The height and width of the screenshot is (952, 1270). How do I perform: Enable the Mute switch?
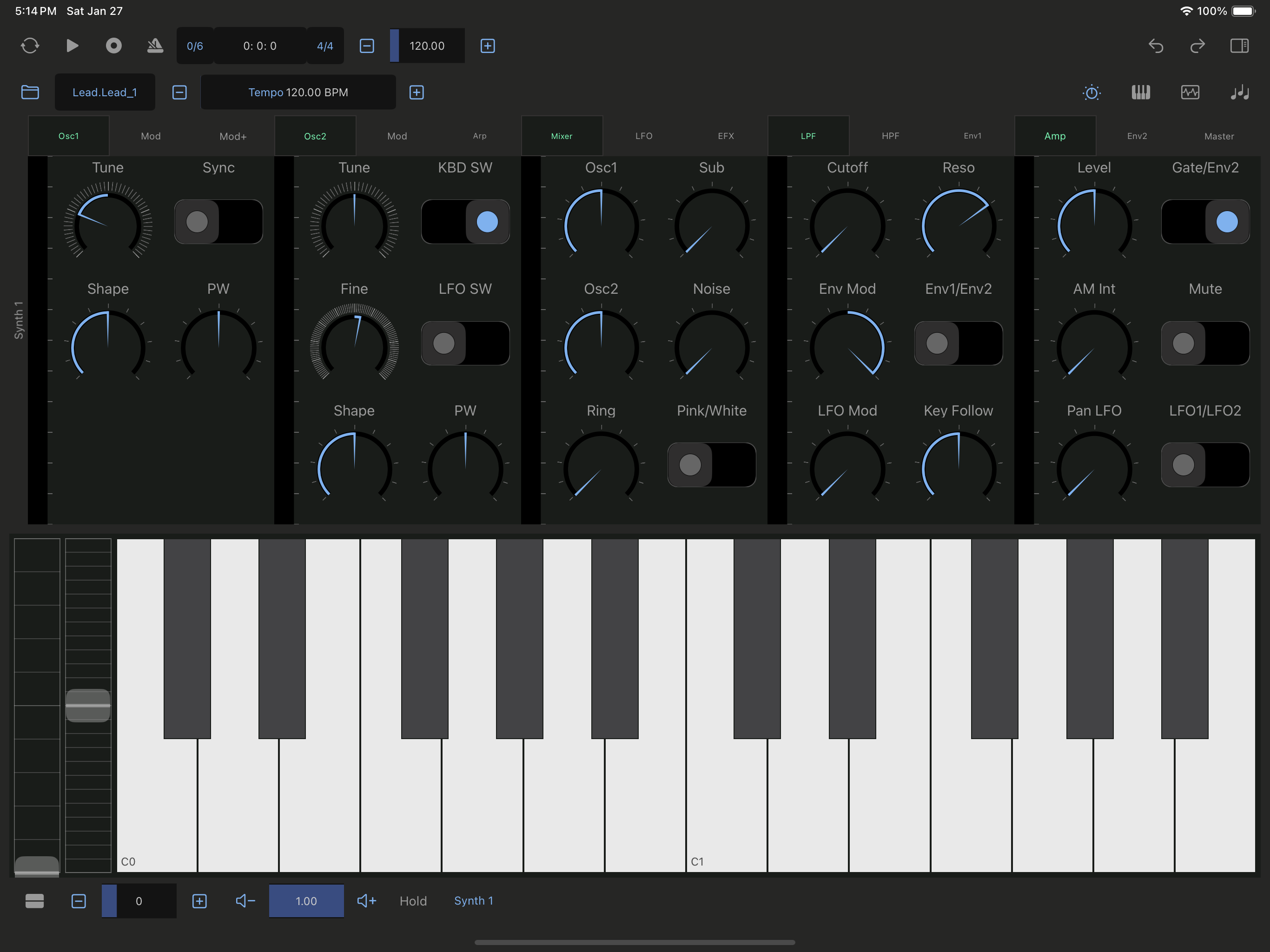1205,344
